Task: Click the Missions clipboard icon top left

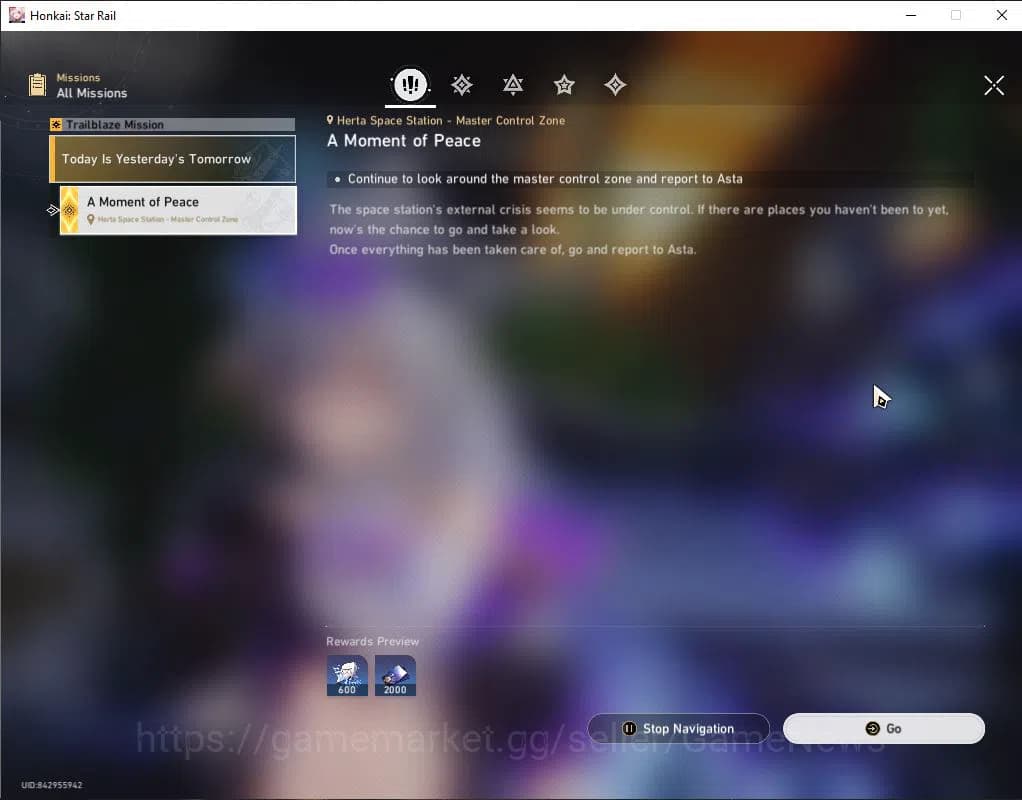Action: click(37, 84)
